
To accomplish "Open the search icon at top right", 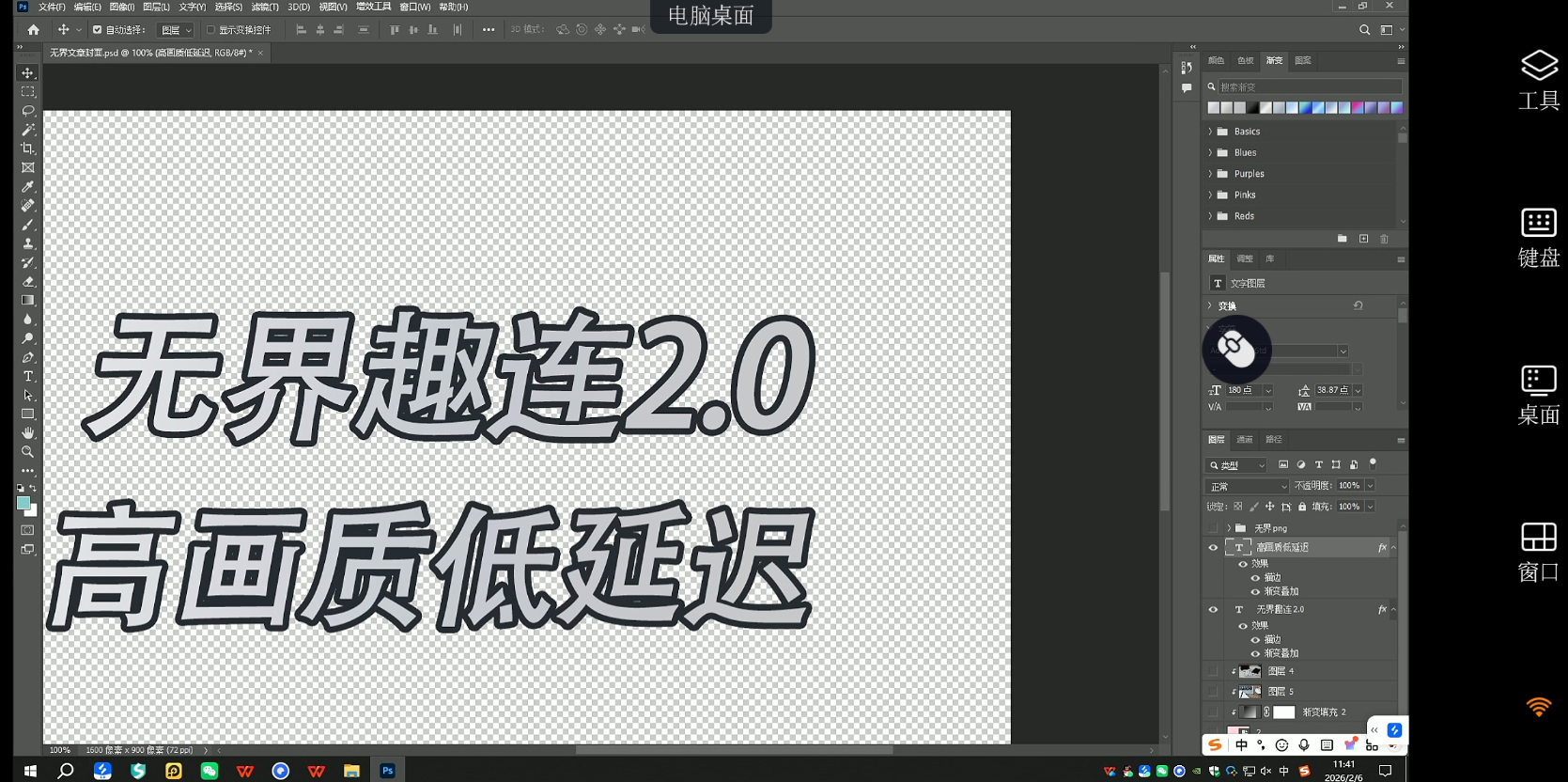I will tap(1364, 30).
